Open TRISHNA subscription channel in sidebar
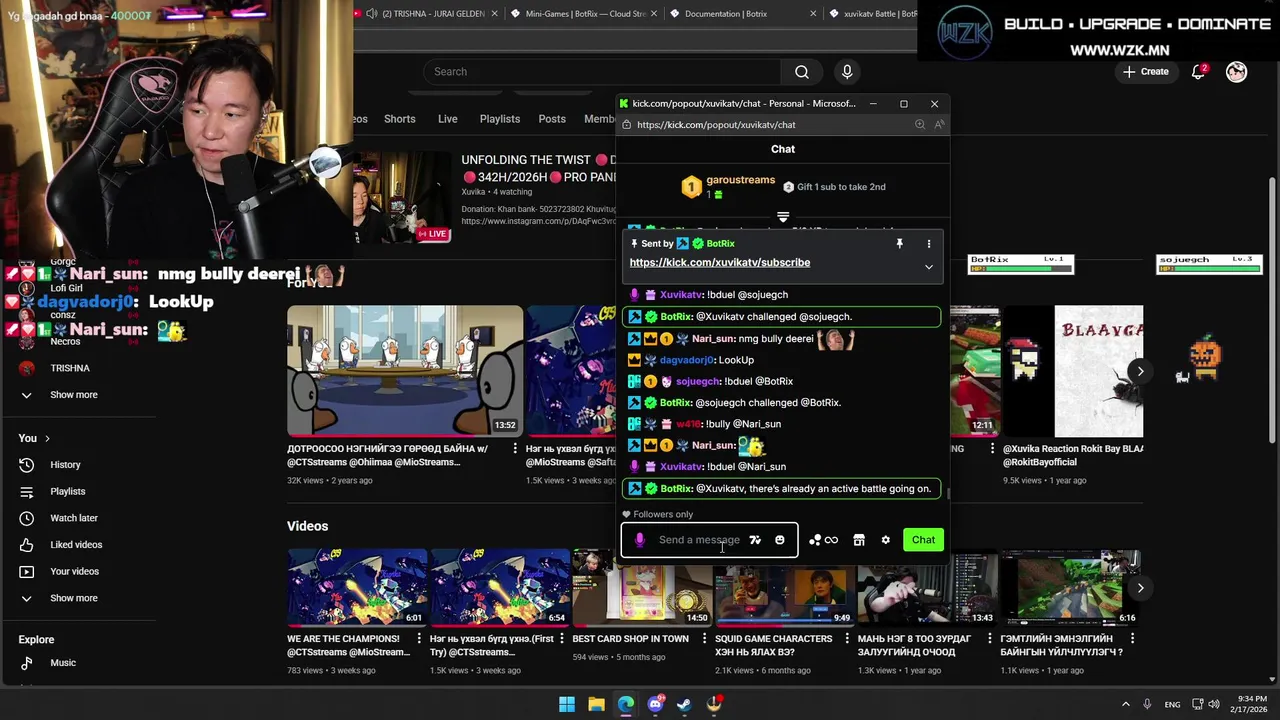1280x720 pixels. (70, 368)
